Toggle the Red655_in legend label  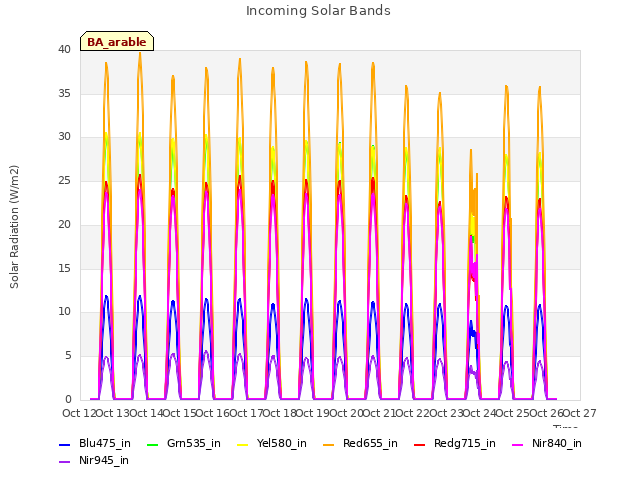point(370,444)
